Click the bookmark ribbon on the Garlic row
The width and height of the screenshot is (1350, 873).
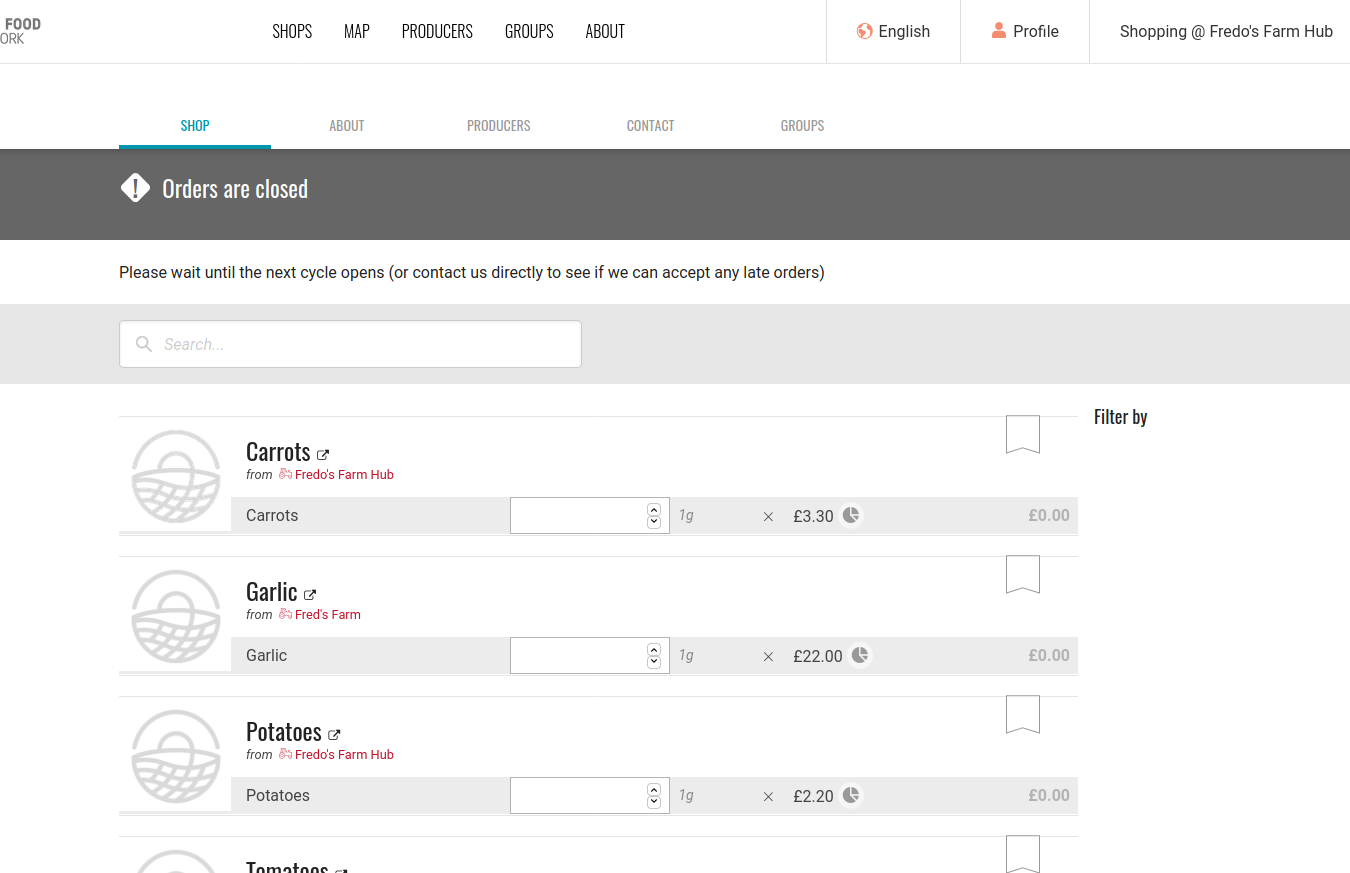tap(1023, 574)
